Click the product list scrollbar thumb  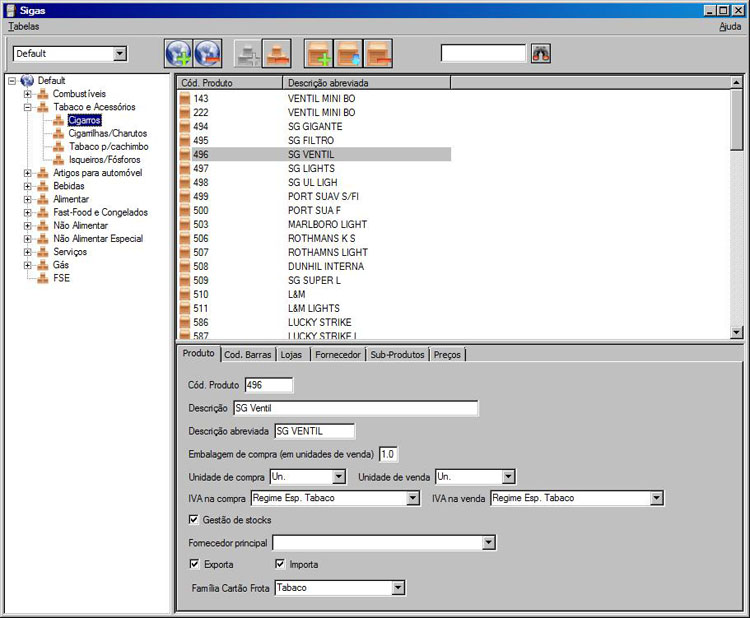coord(736,120)
